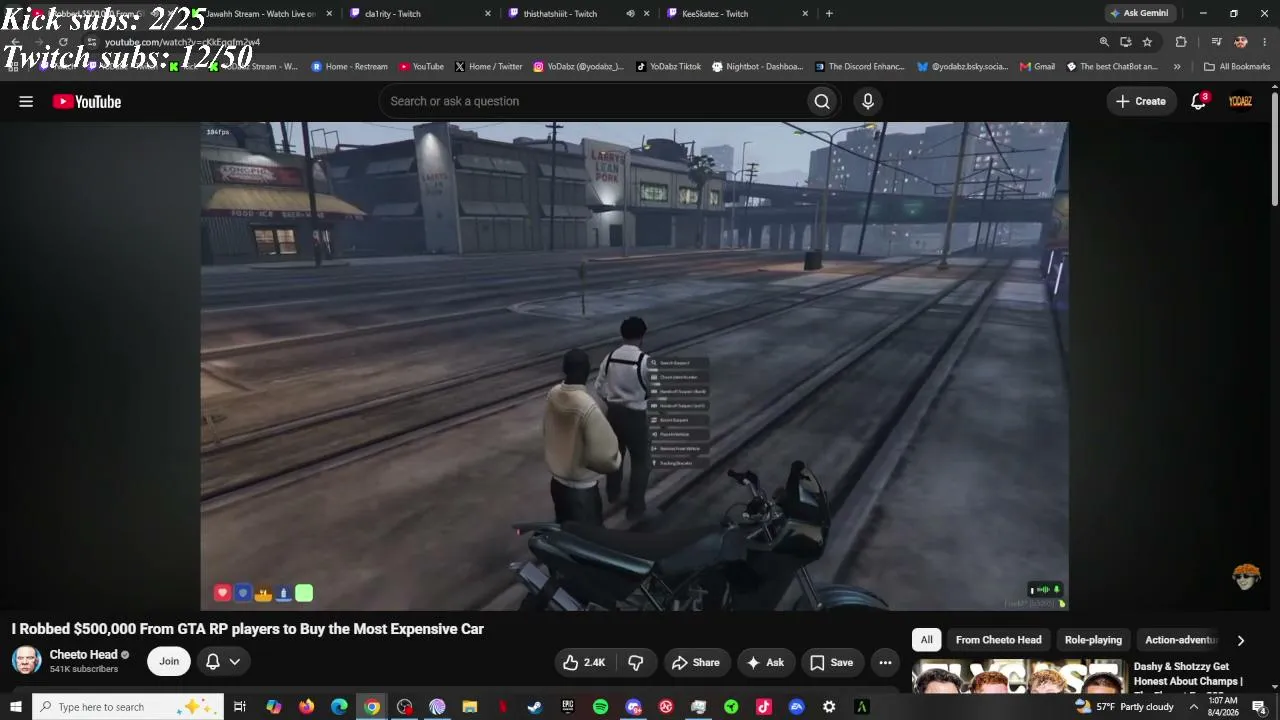The image size is (1280, 720).
Task: Show hidden system tray icons
Action: (1193, 707)
